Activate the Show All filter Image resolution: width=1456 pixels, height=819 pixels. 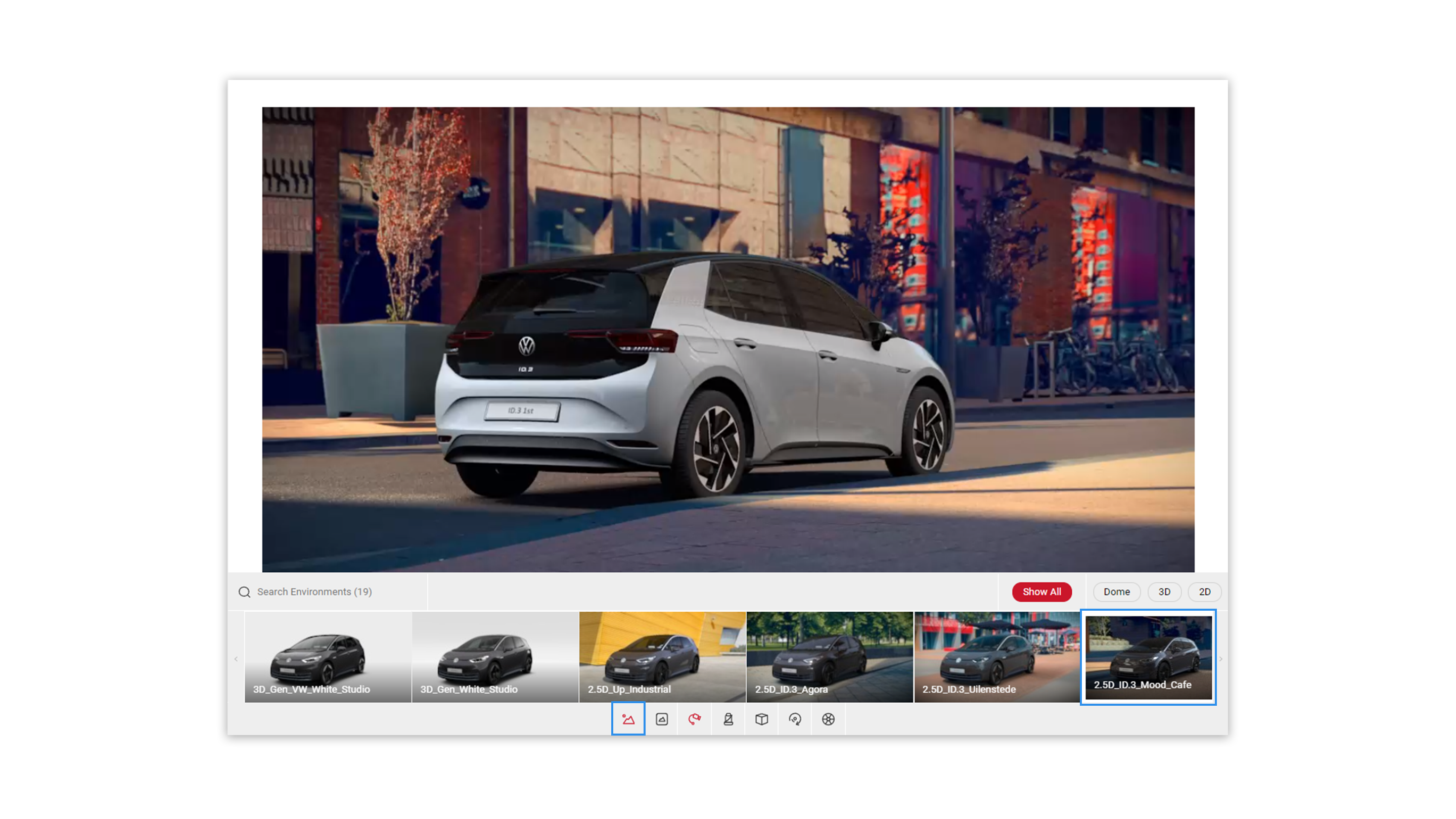pos(1041,592)
